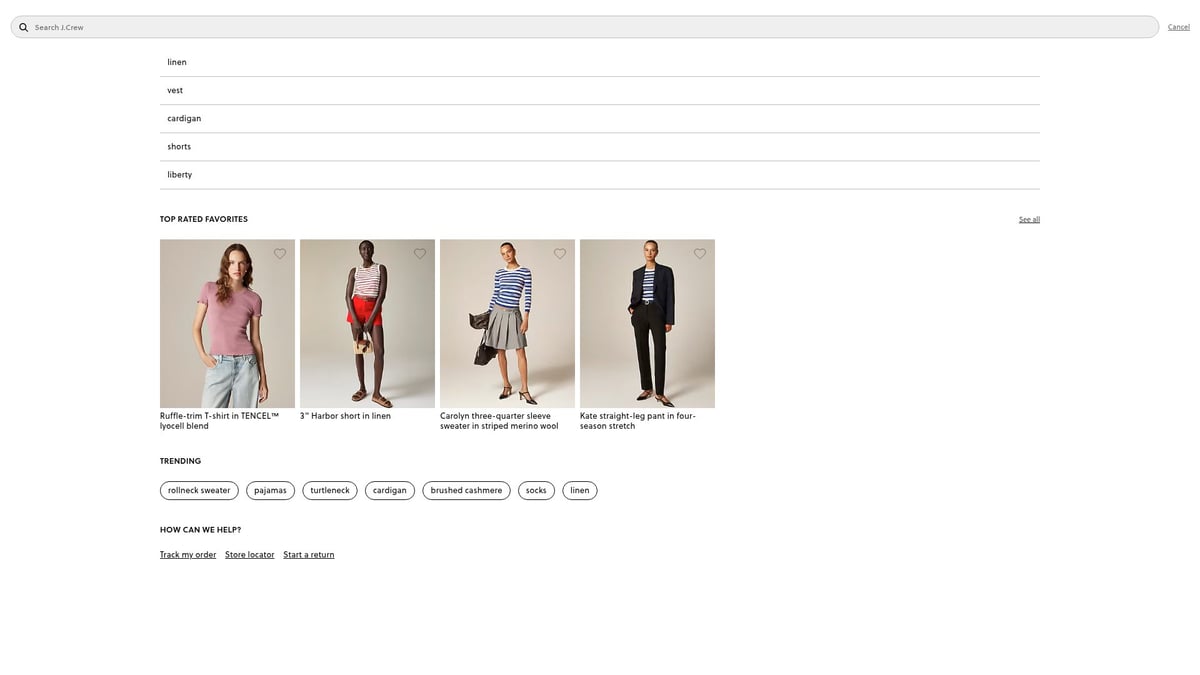Image resolution: width=1200 pixels, height=675 pixels.
Task: Choose the brushed cashmere trending chip
Action: tap(466, 491)
